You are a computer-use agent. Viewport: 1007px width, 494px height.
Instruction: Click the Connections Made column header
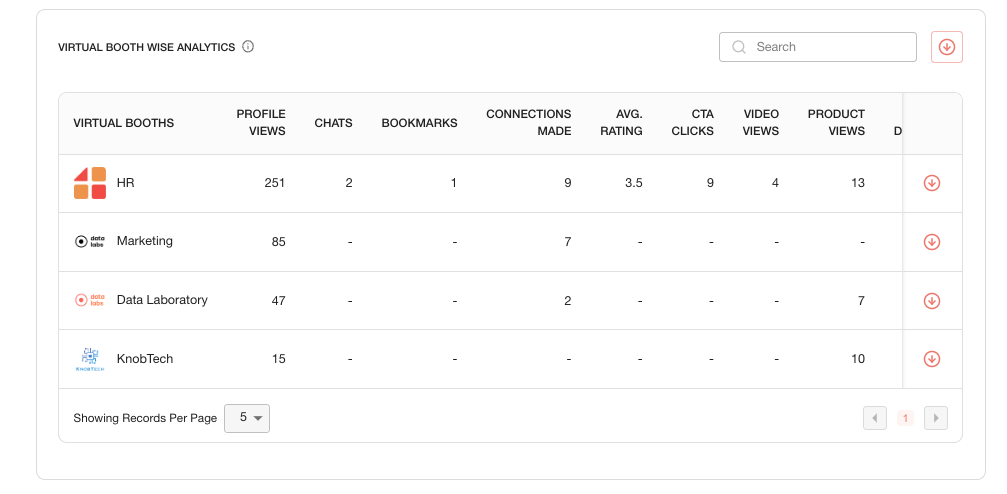coord(528,122)
